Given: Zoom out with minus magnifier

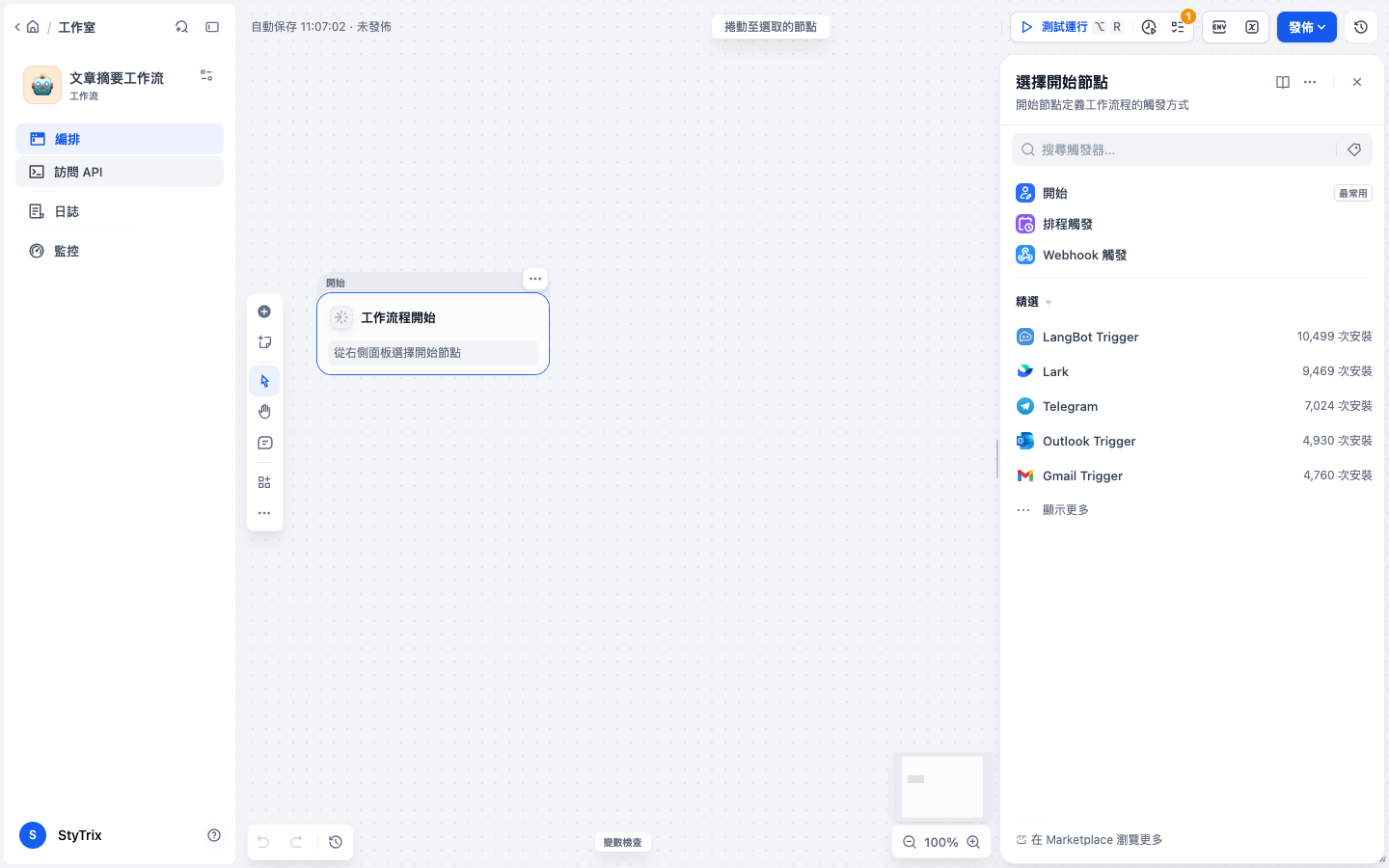Looking at the screenshot, I should pos(910,842).
